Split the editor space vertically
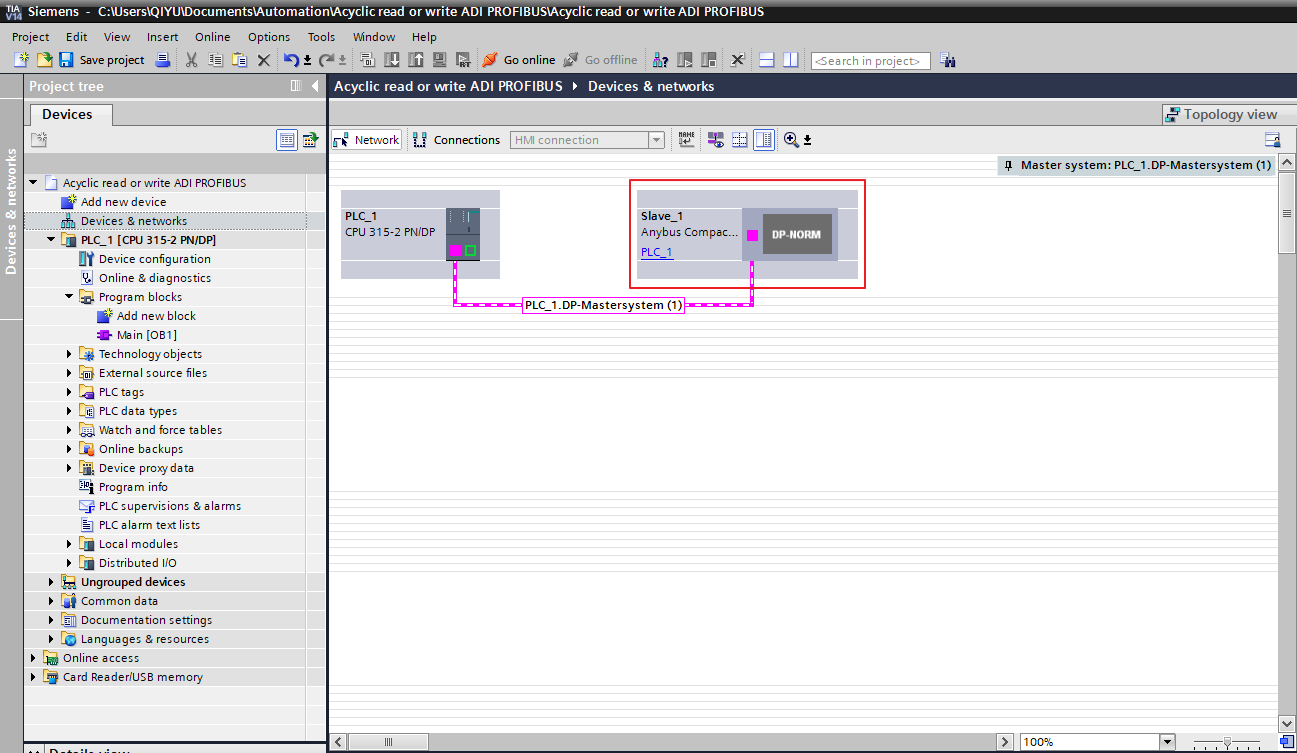Viewport: 1297px width, 753px height. point(791,60)
